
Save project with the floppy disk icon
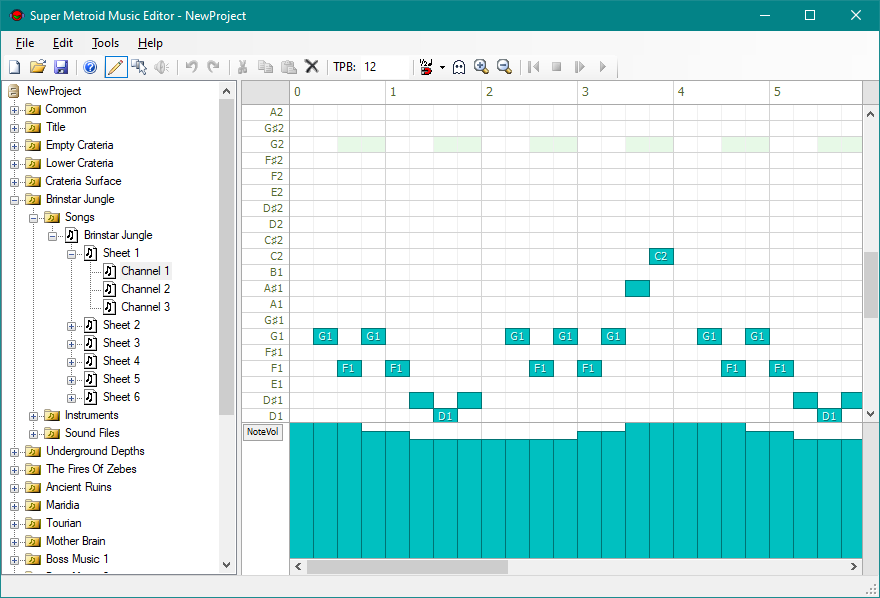(61, 67)
